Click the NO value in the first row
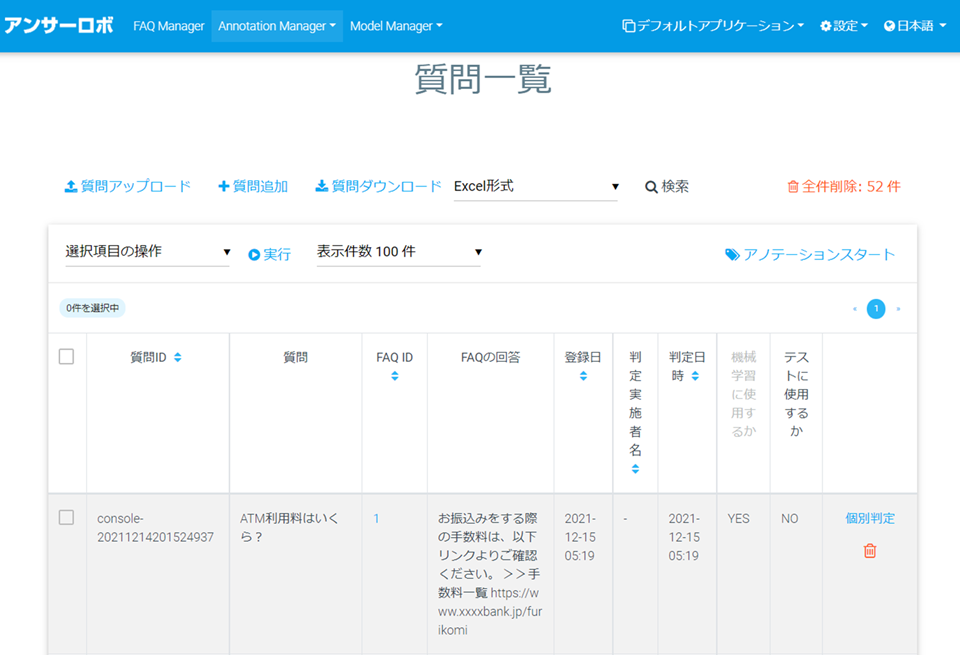Image resolution: width=960 pixels, height=655 pixels. pyautogui.click(x=790, y=518)
